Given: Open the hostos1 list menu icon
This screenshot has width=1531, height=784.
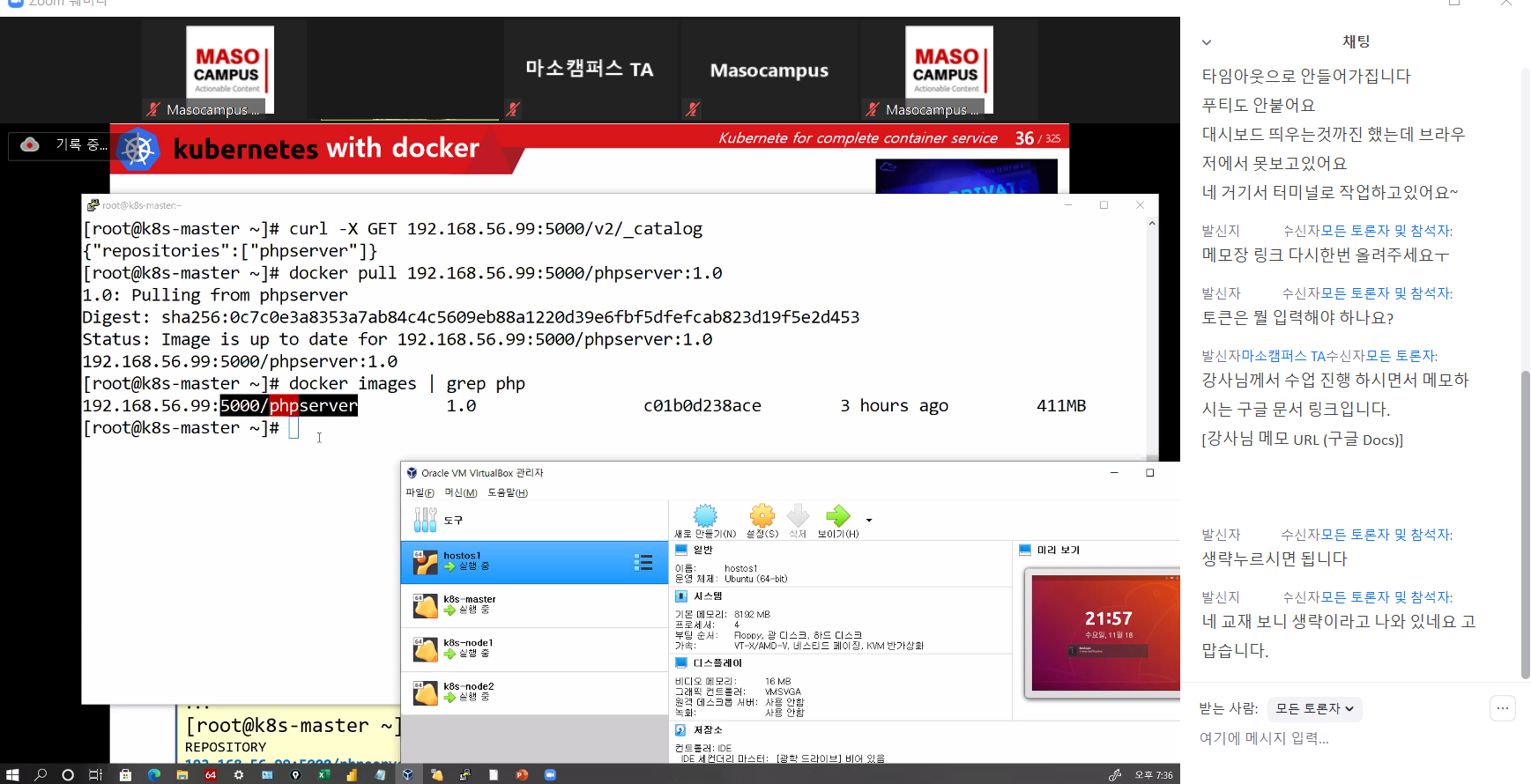Looking at the screenshot, I should click(x=643, y=563).
